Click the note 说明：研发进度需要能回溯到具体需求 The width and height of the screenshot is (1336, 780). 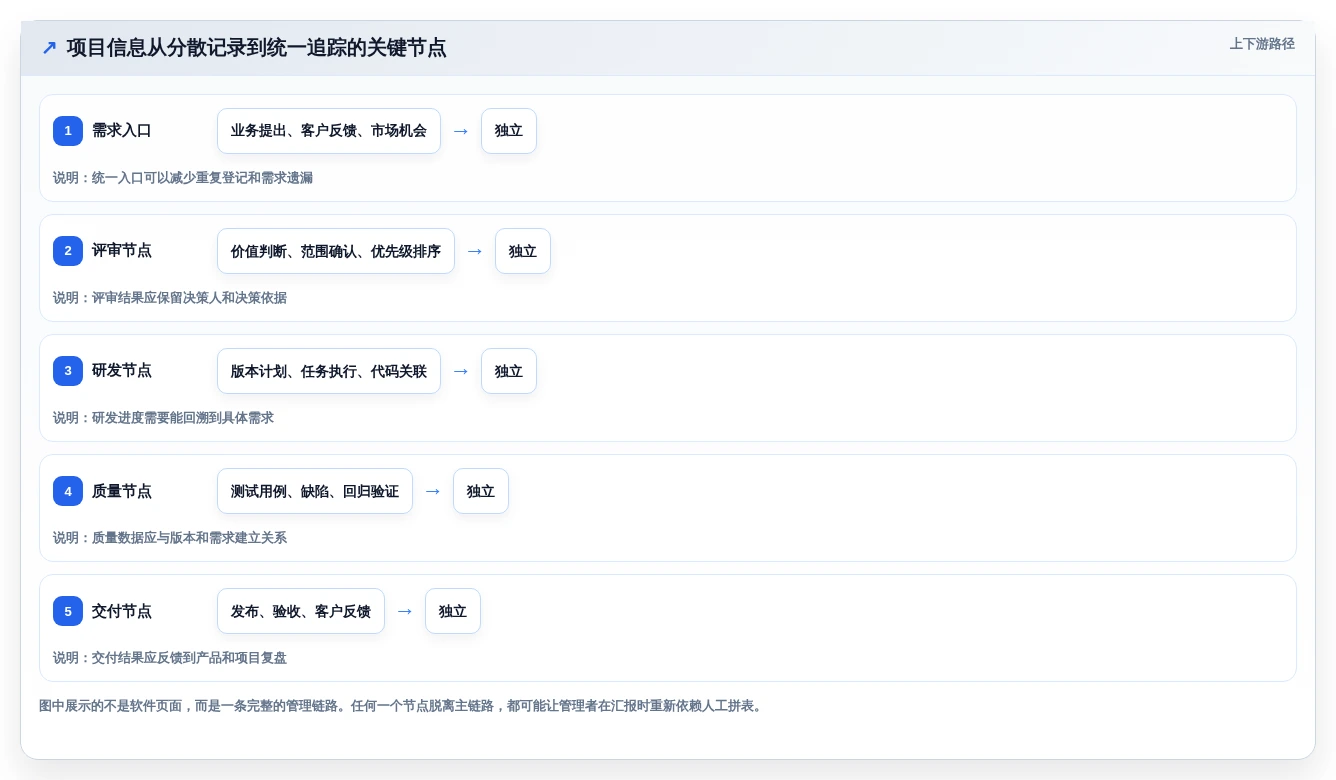(163, 418)
